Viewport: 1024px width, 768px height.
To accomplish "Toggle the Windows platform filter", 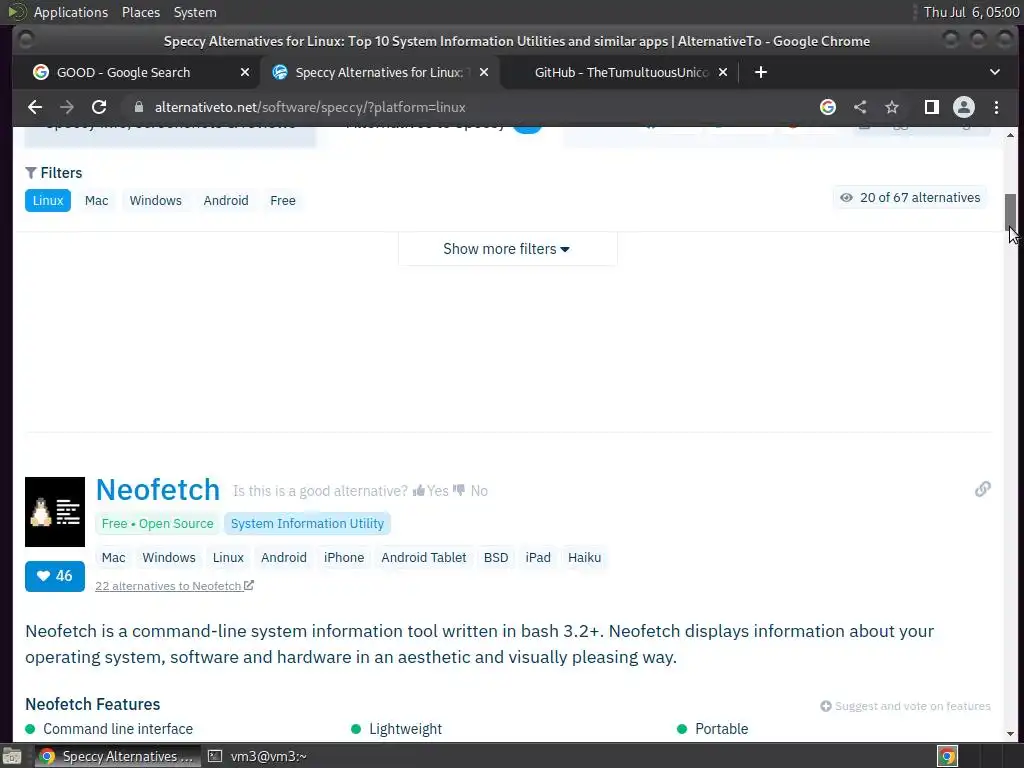I will click(x=155, y=200).
